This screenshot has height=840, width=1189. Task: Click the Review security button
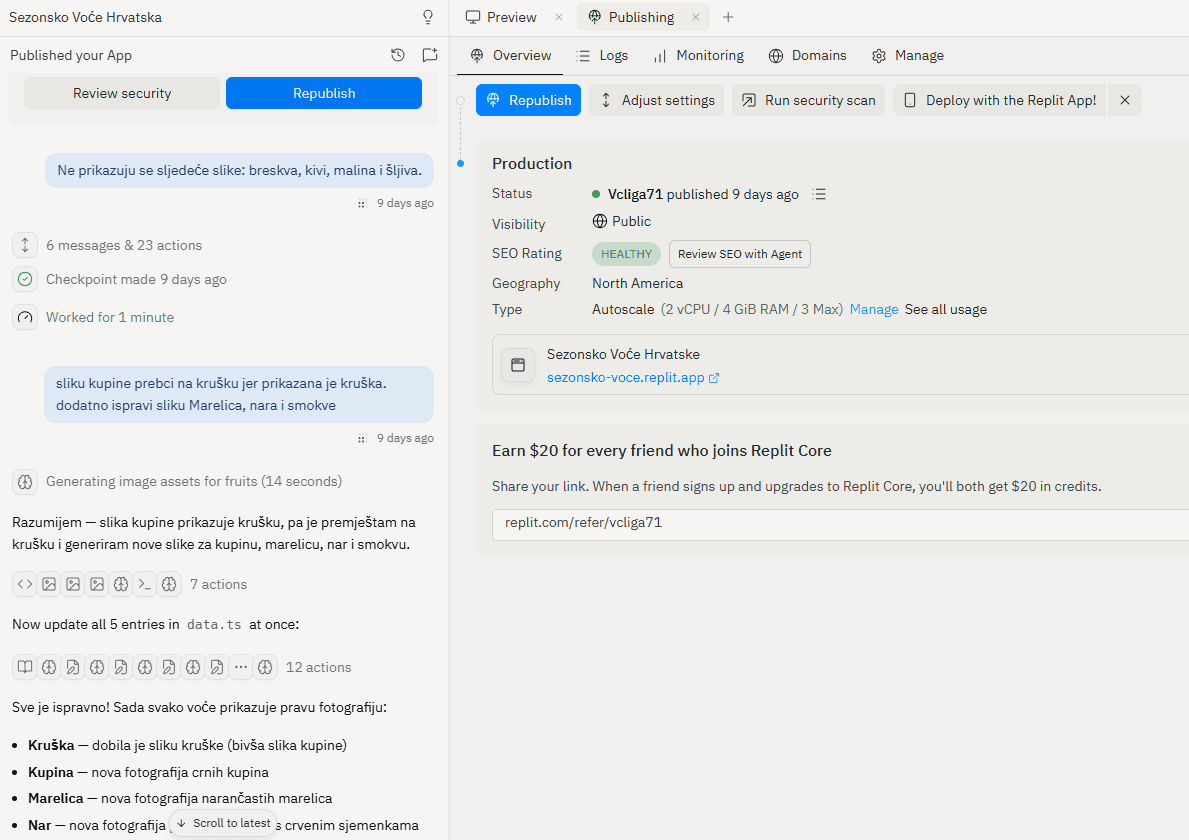(122, 93)
